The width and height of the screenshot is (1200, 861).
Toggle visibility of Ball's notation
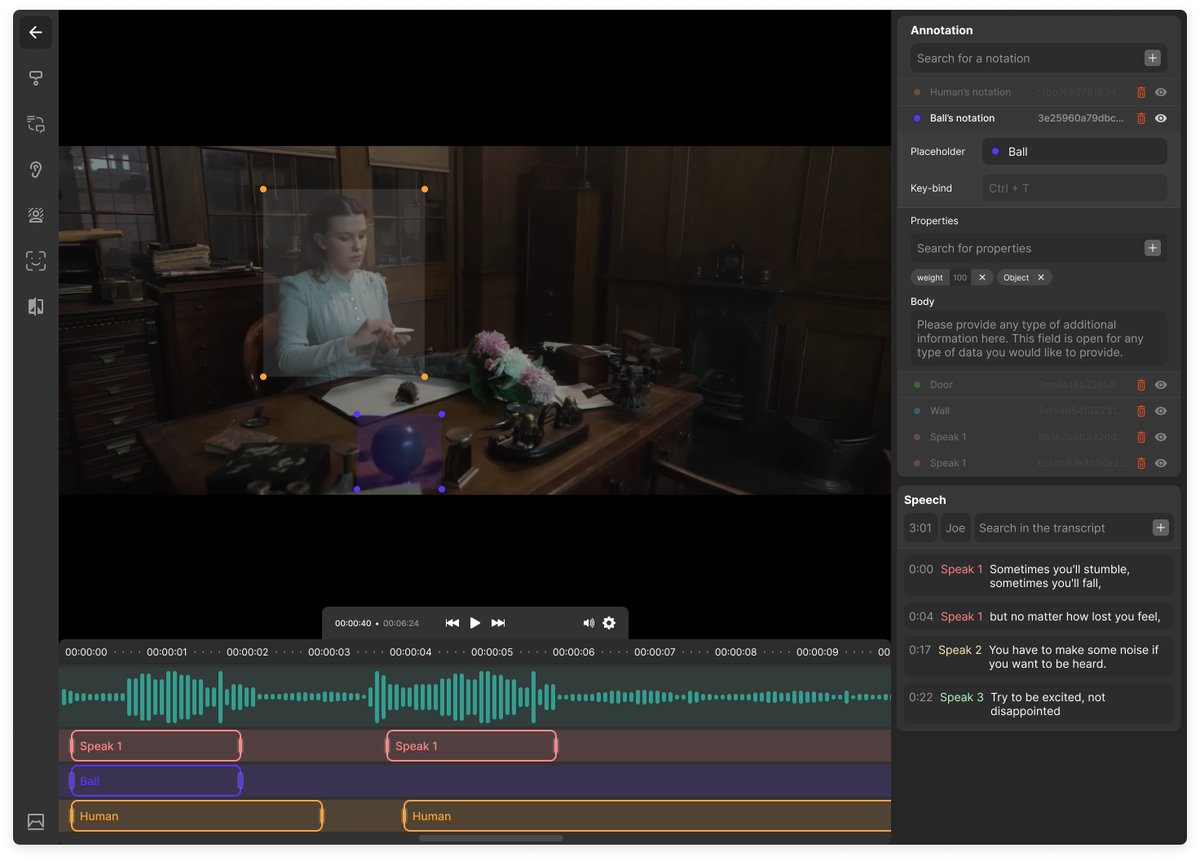click(x=1161, y=118)
